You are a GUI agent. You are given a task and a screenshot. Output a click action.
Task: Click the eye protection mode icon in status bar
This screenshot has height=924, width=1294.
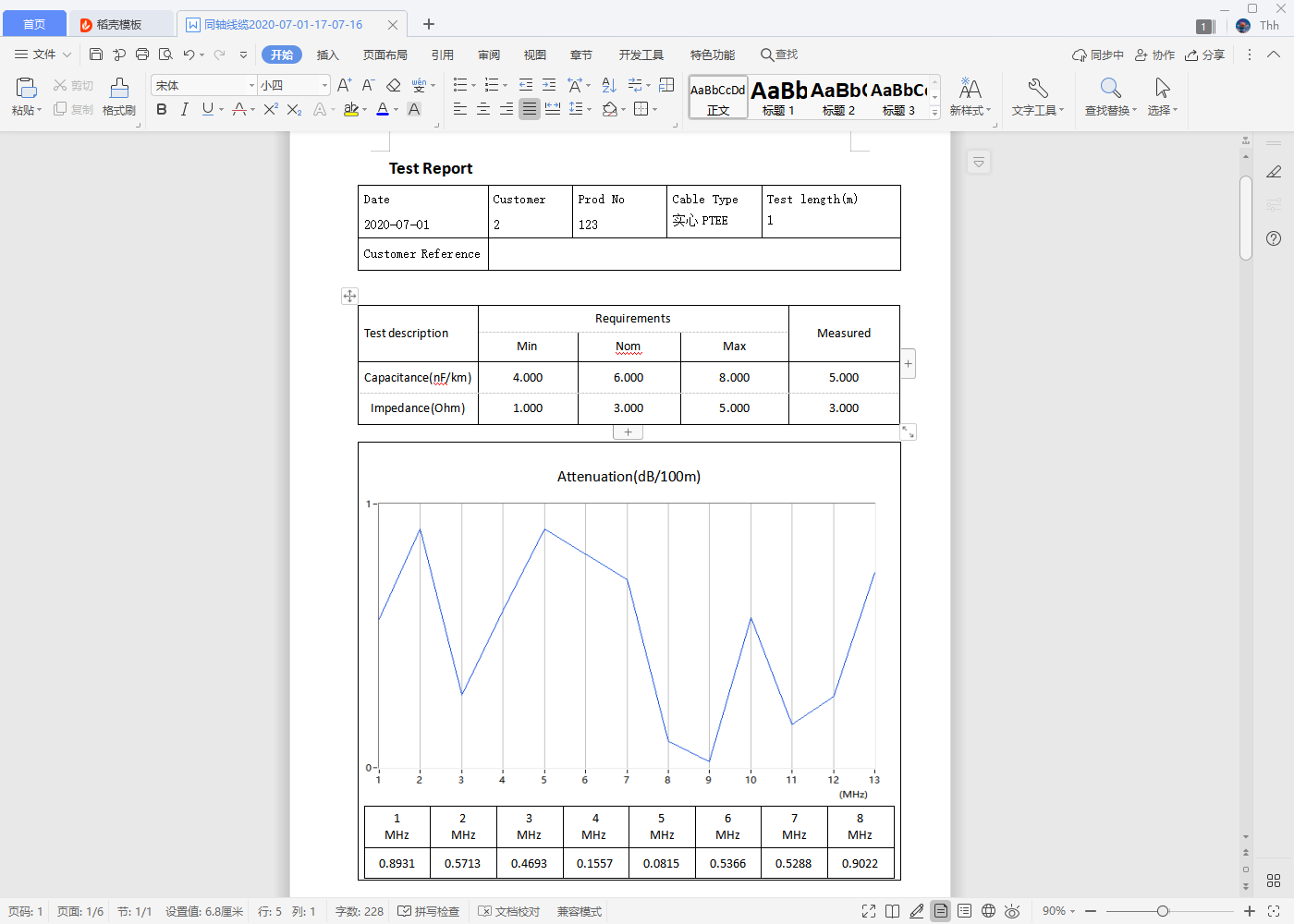click(x=1012, y=911)
